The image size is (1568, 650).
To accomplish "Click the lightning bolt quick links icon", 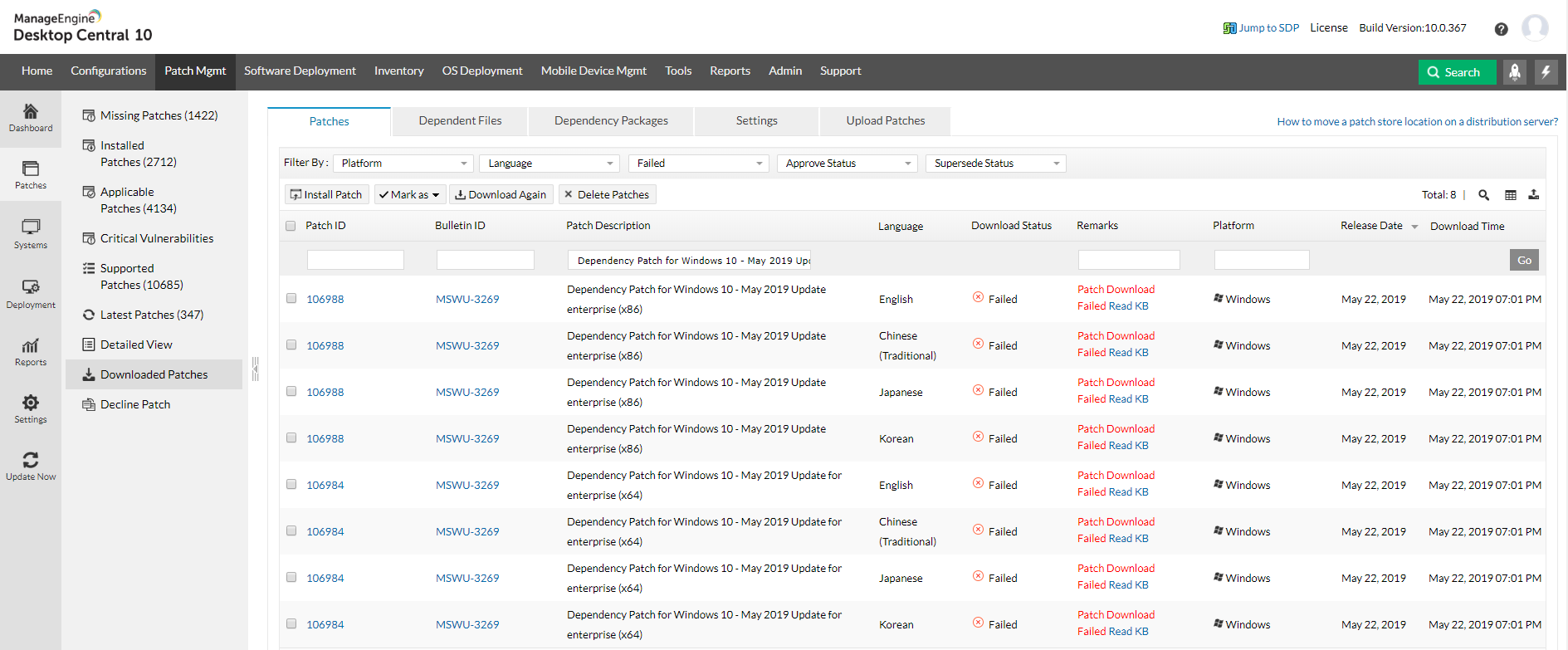I will (1546, 72).
